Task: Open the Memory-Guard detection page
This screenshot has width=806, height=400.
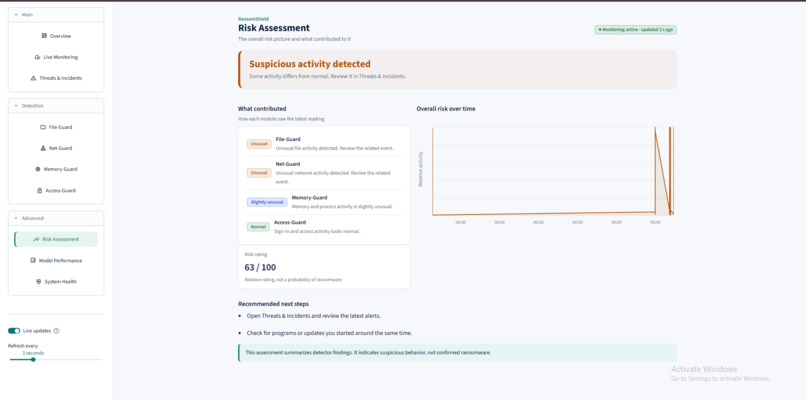Action: tap(56, 169)
